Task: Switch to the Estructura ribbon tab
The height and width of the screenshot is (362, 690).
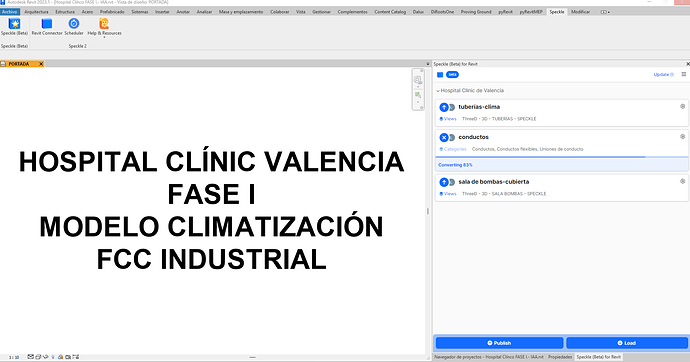Action: (65, 12)
